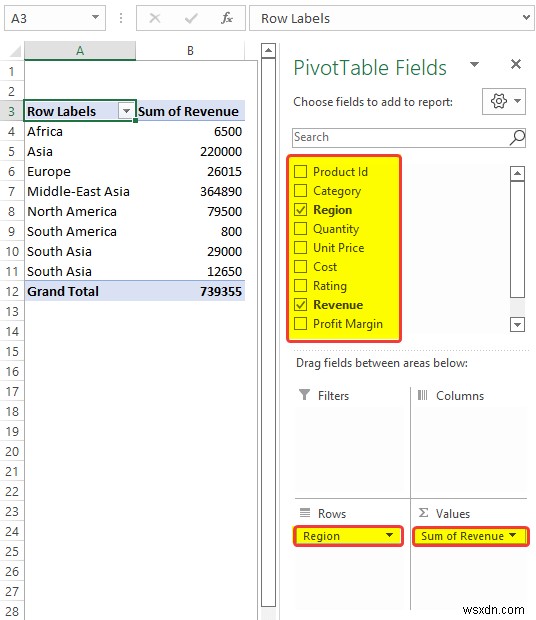Open the Region field dropdown in Rows area

(x=389, y=535)
